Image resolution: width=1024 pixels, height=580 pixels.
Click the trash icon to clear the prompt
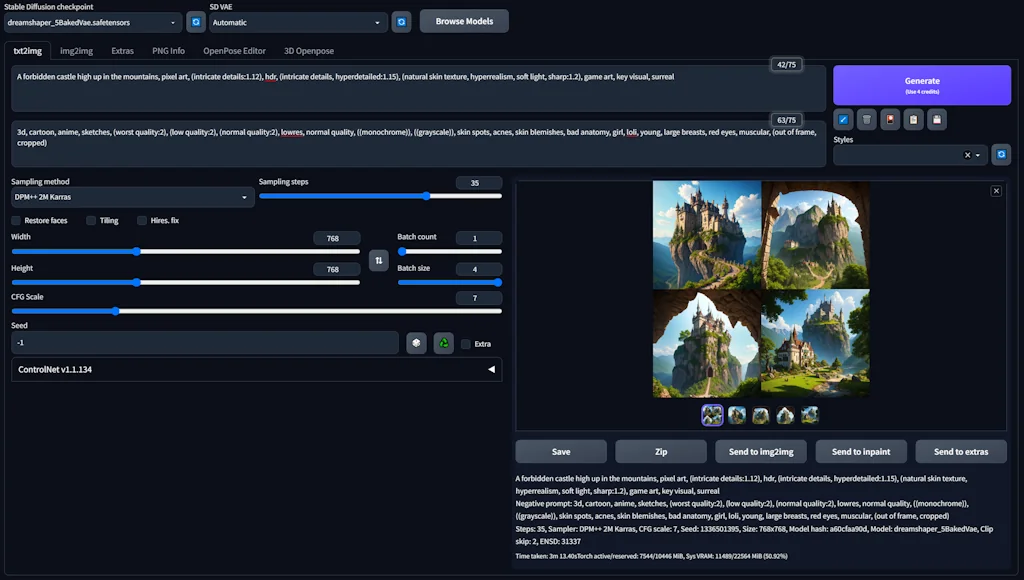tap(866, 119)
